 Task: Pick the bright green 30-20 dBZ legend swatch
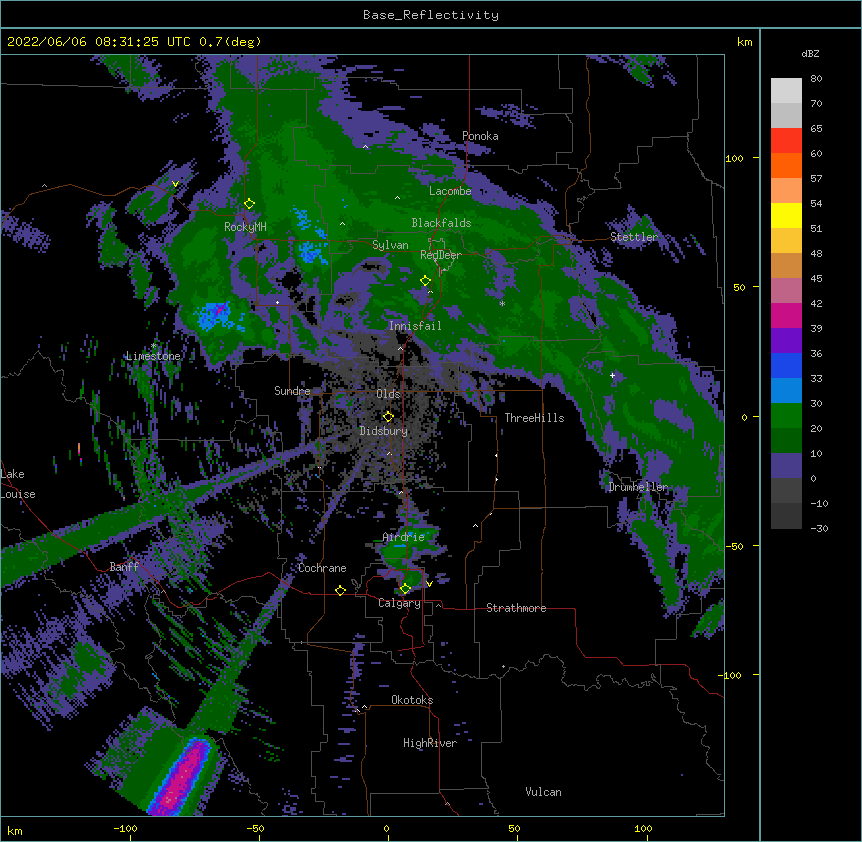pos(786,416)
